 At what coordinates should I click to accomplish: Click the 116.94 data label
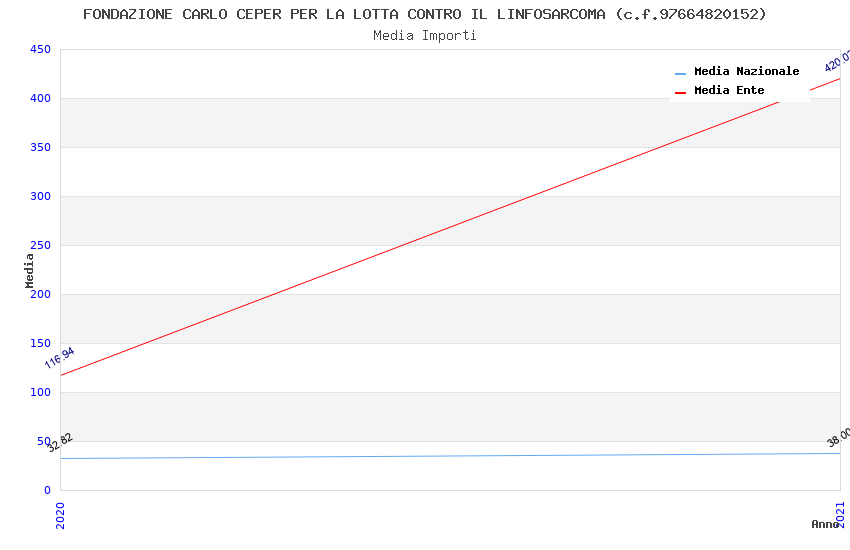click(x=59, y=358)
